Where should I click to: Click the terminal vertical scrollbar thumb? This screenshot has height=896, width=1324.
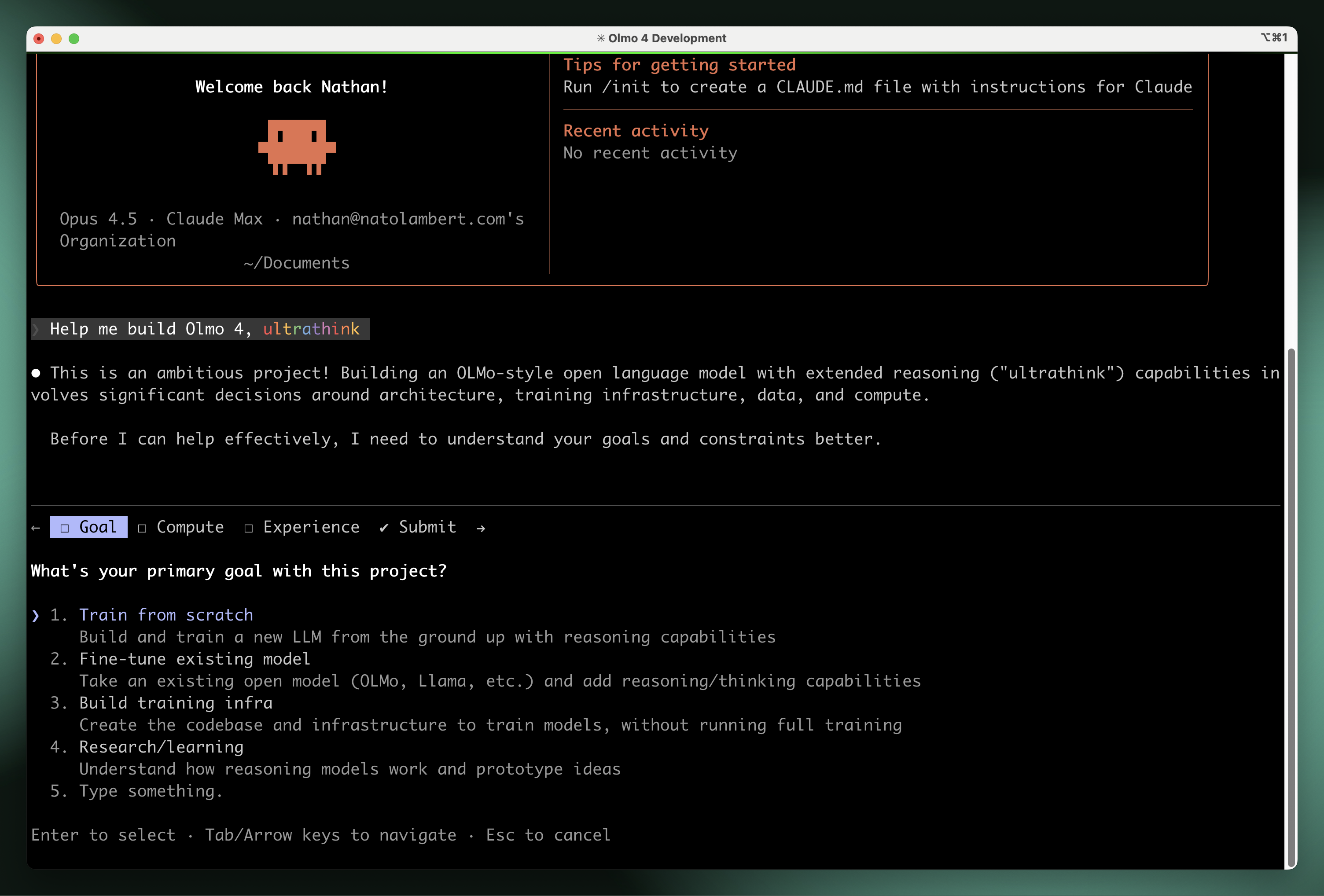coord(1291,607)
